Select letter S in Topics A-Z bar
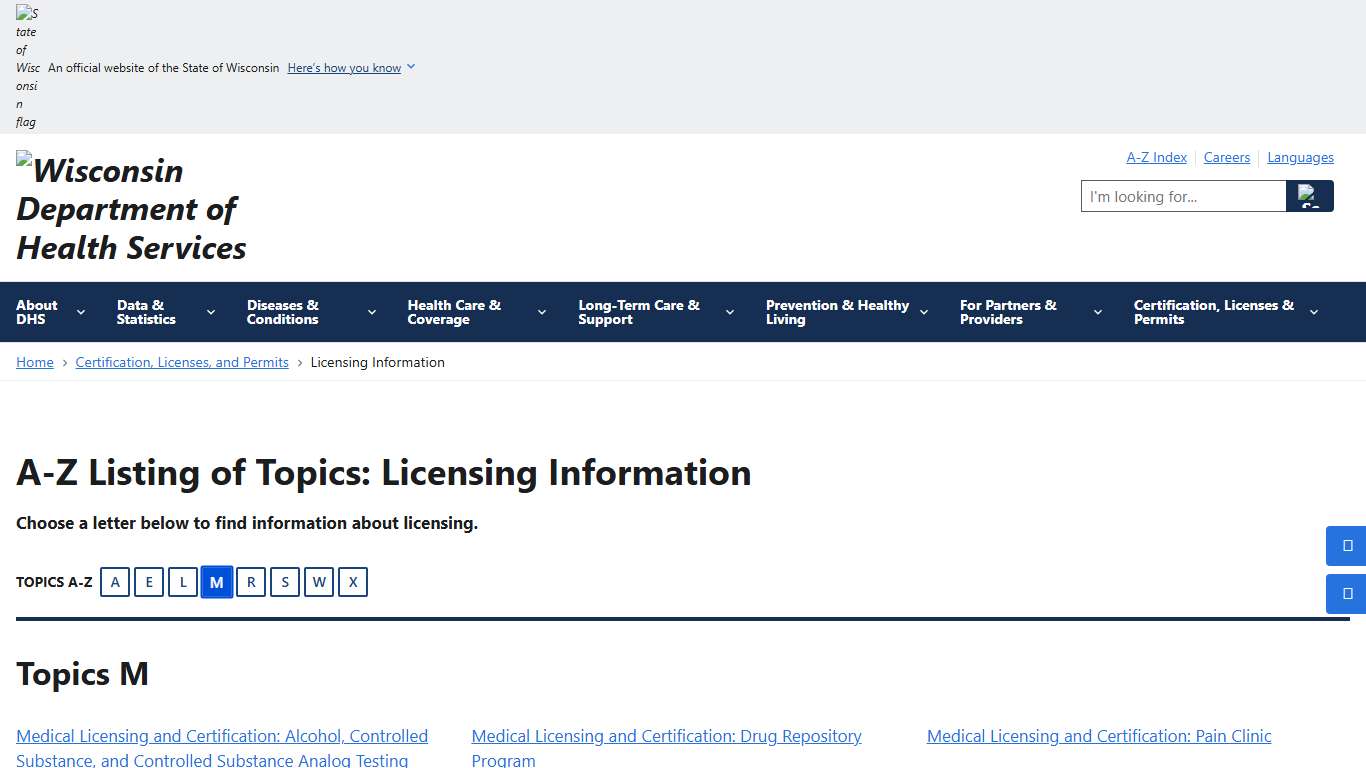1366x768 pixels. pos(285,582)
